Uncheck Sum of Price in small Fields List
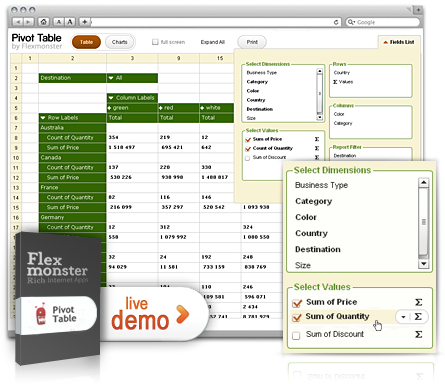 (248, 140)
